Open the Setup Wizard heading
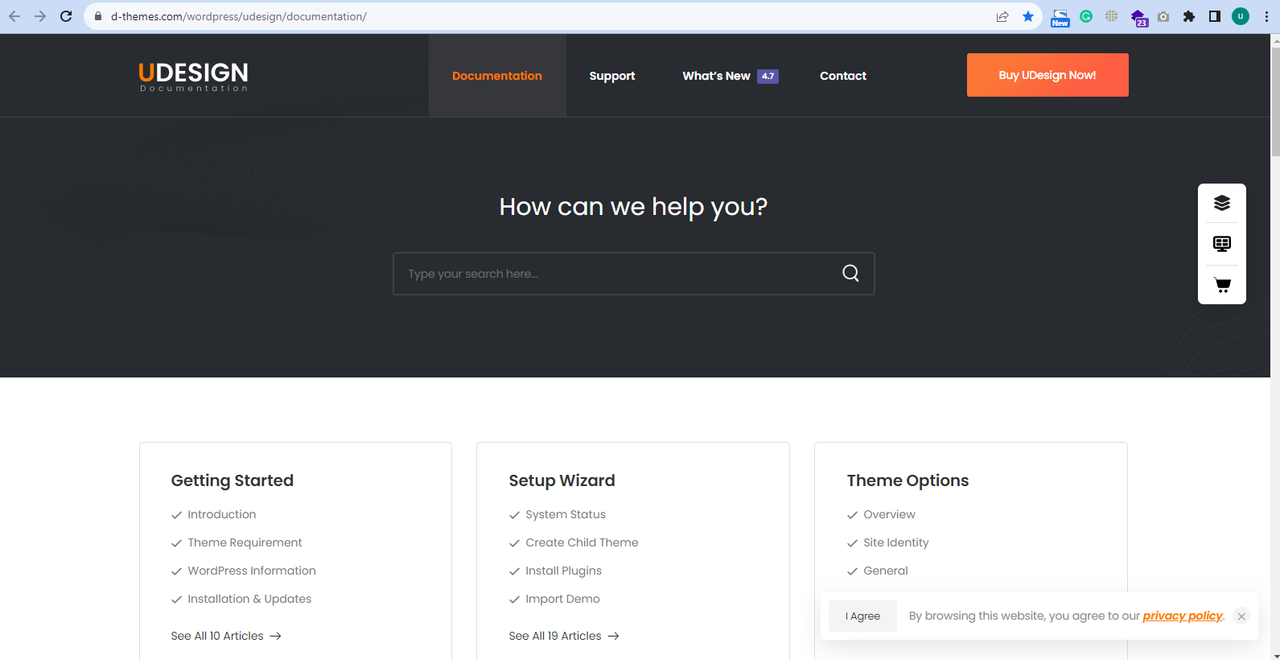The image size is (1280, 660). pyautogui.click(x=562, y=481)
